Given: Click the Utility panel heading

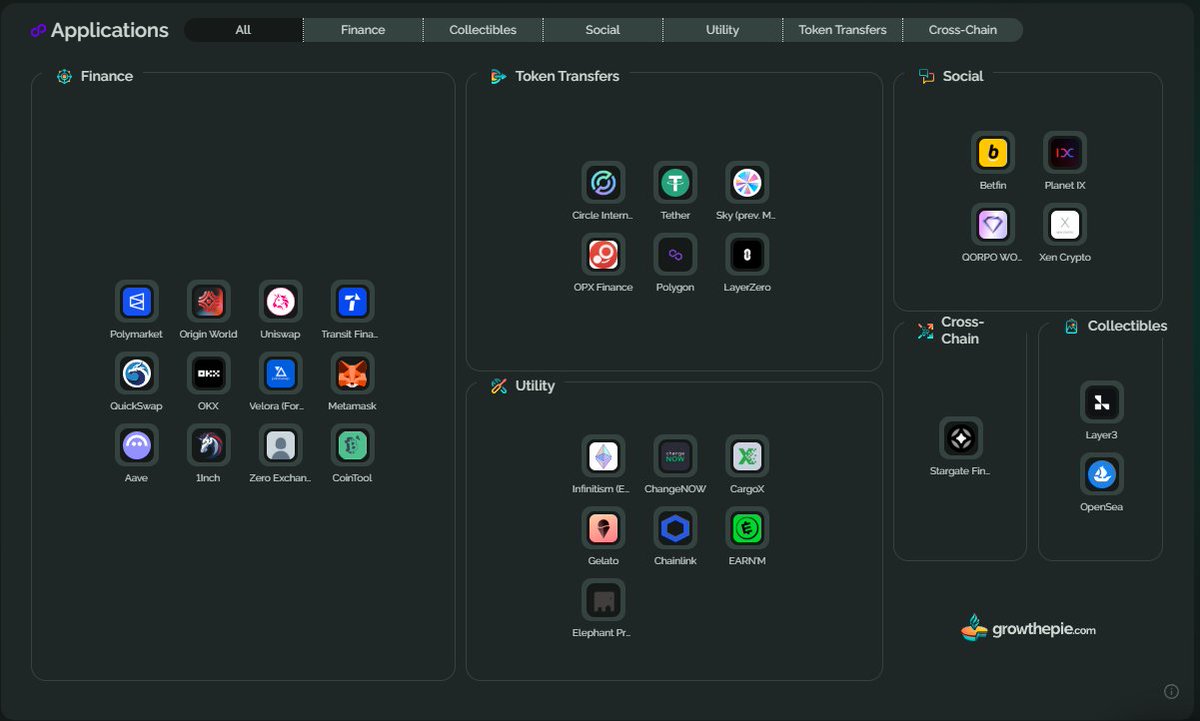Looking at the screenshot, I should pos(535,386).
